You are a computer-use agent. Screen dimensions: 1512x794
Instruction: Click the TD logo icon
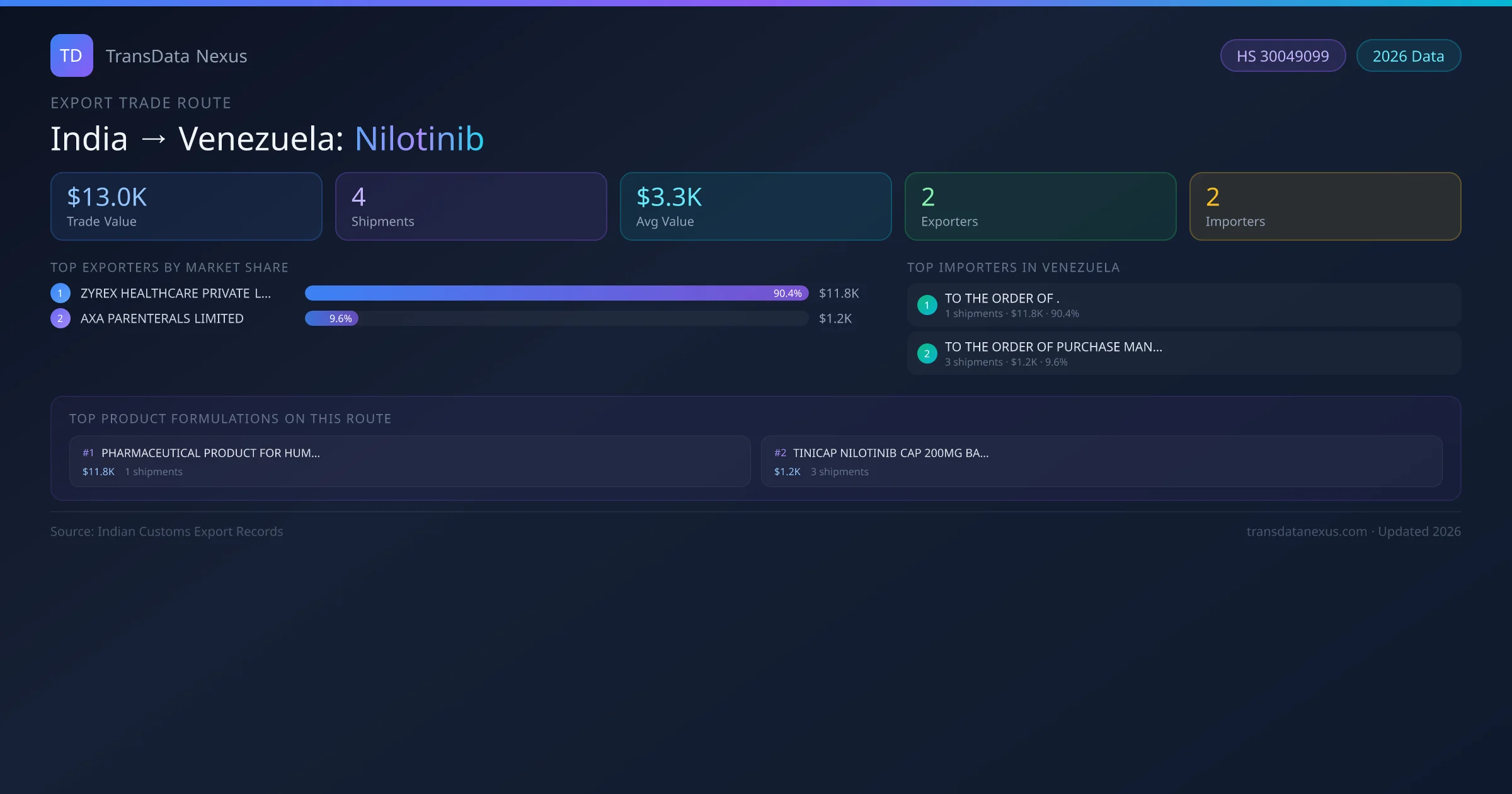click(x=71, y=55)
